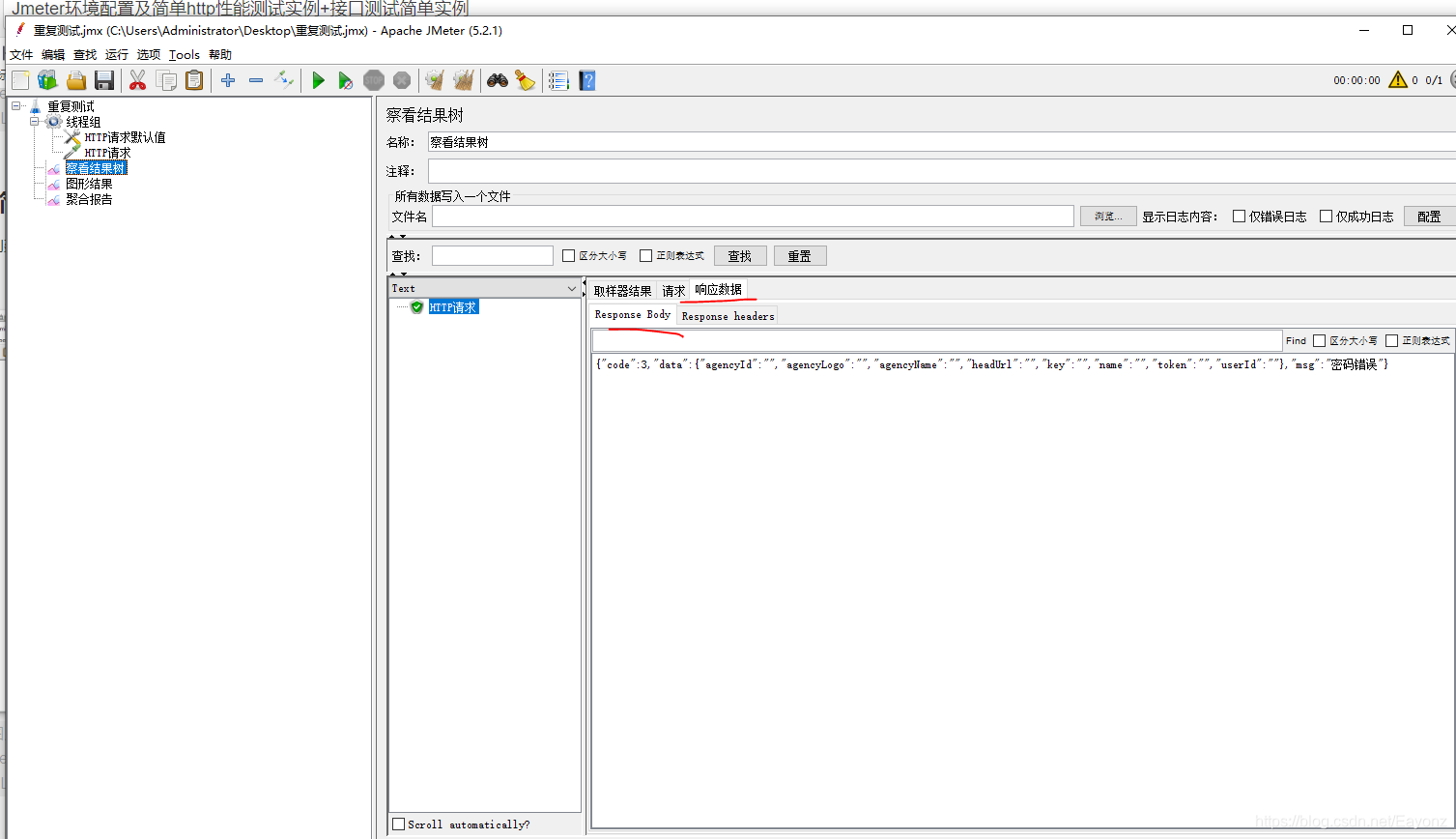The width and height of the screenshot is (1456, 839).
Task: Click the 查找 search input field
Action: 493,256
